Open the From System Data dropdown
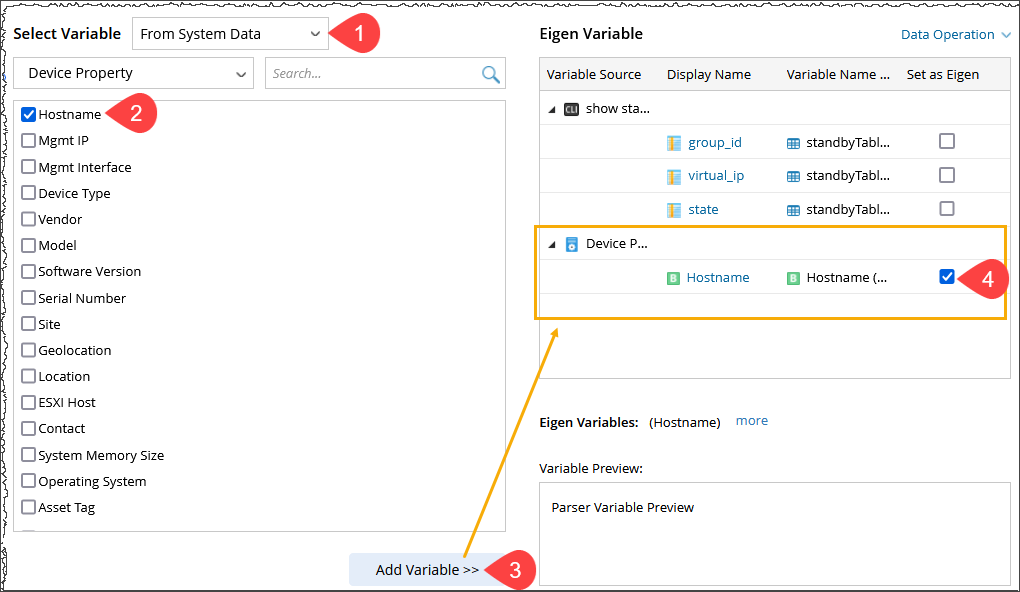 click(x=230, y=34)
